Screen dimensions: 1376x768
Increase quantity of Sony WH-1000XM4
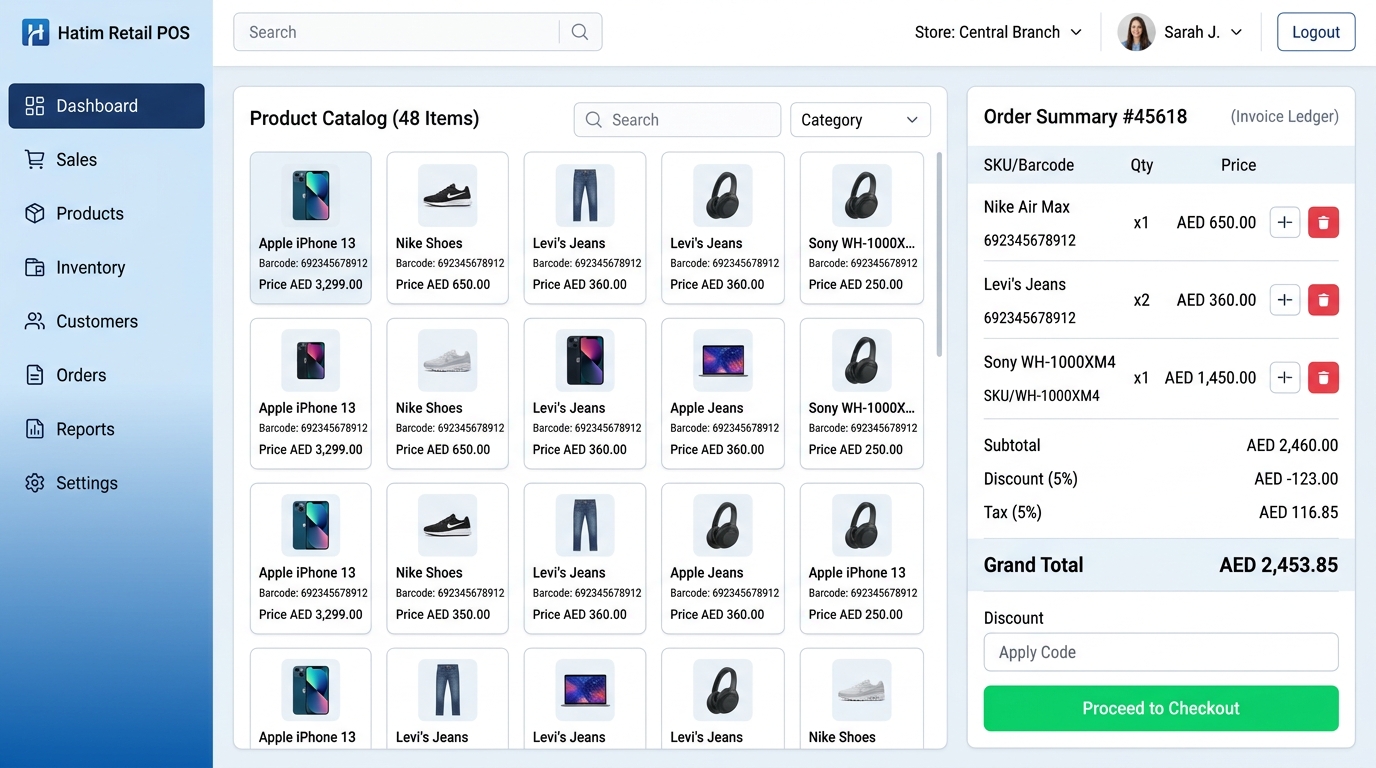click(x=1285, y=377)
